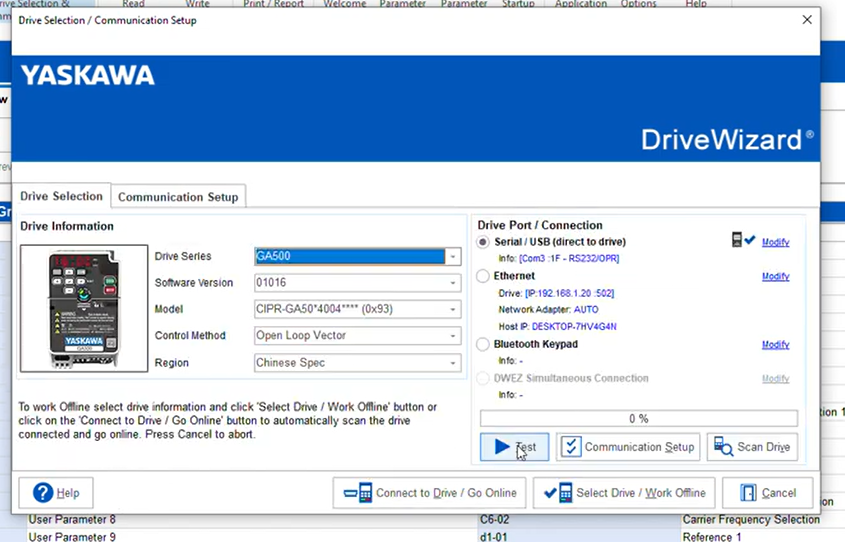This screenshot has width=845, height=542.
Task: Click the Connect to Drive icon
Action: (x=357, y=493)
